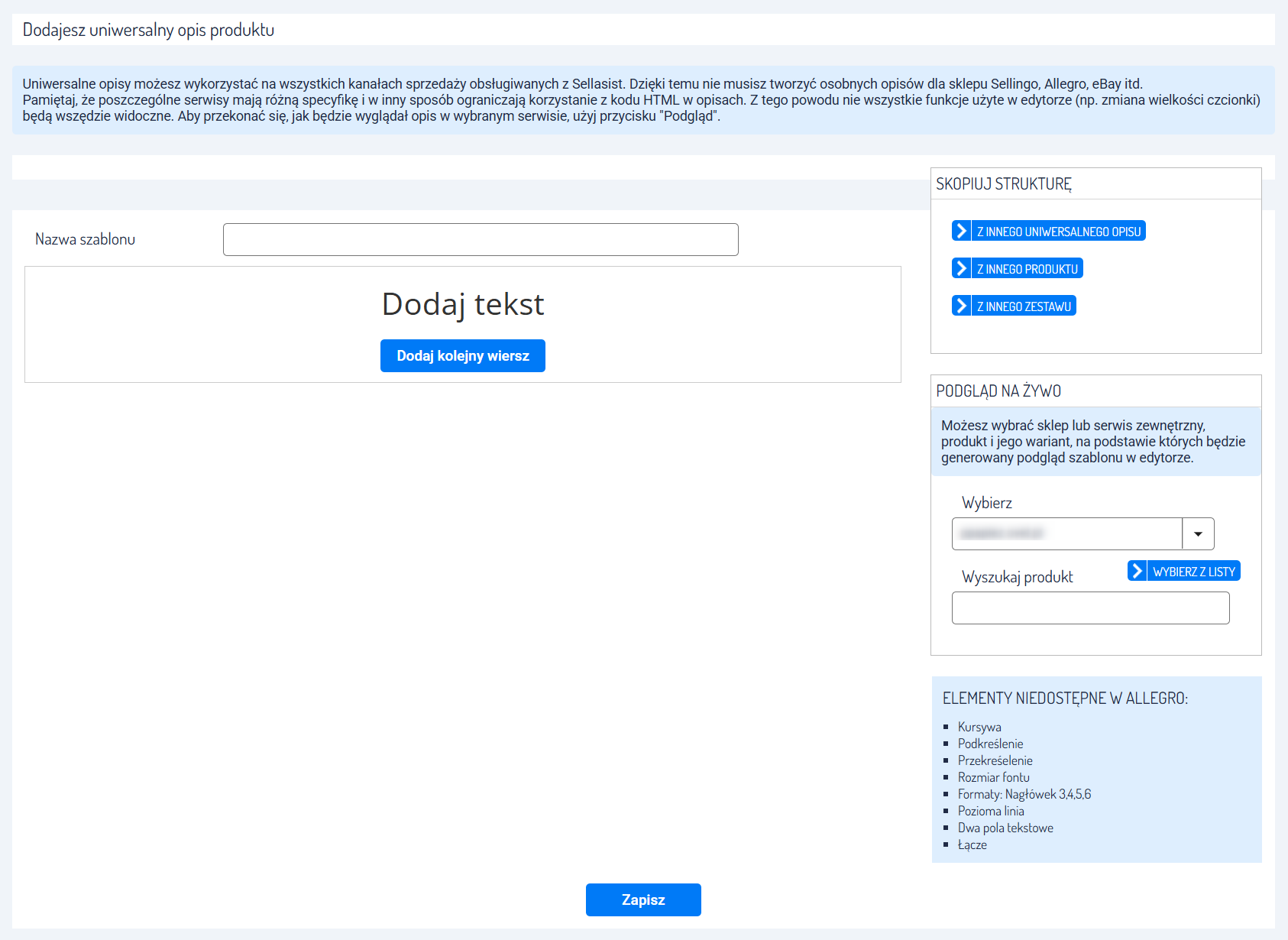
Task: Click into the Wyszukaj produkt search field
Action: pyautogui.click(x=1090, y=608)
